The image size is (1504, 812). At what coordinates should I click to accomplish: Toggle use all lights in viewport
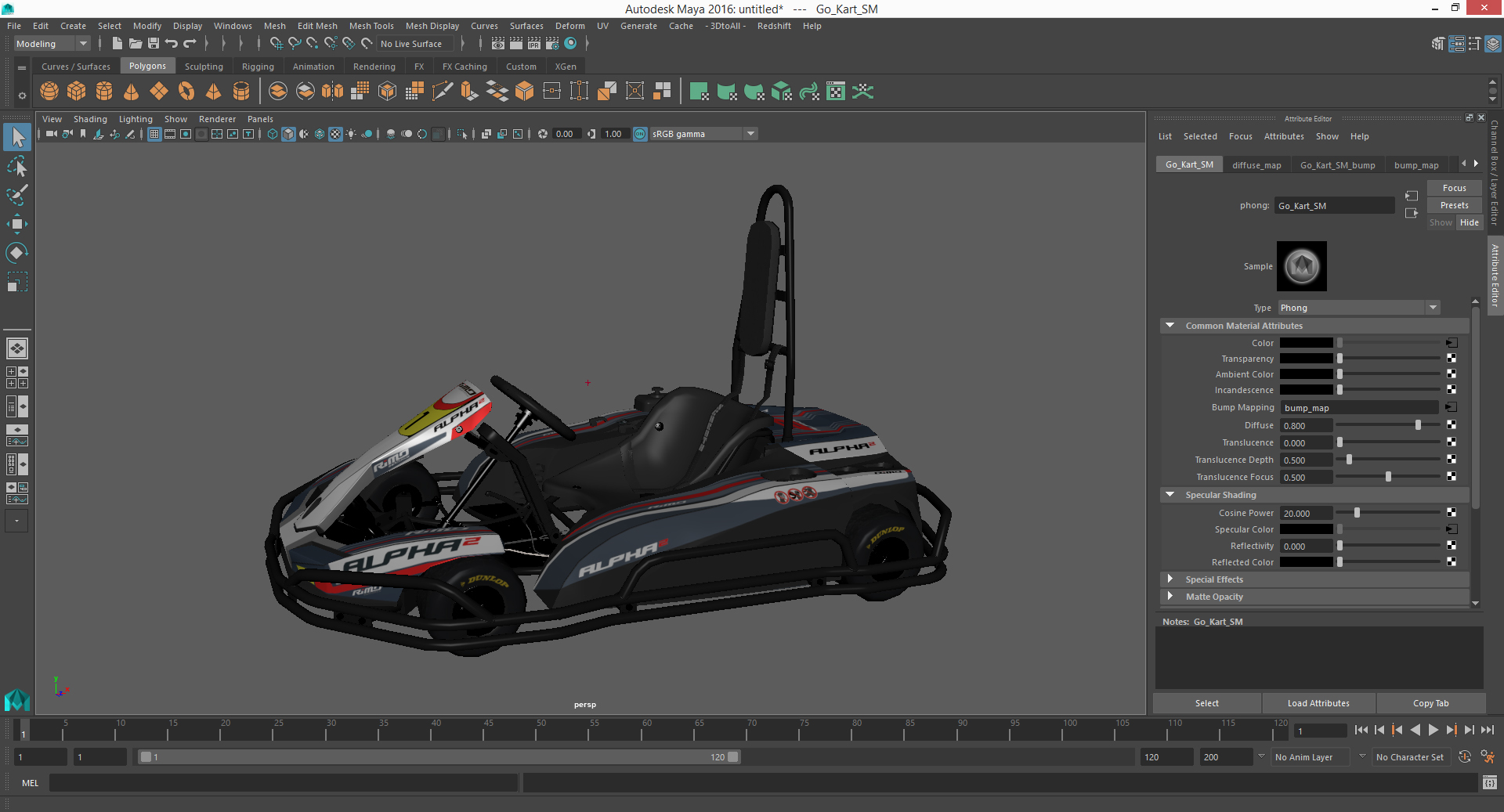coord(351,134)
